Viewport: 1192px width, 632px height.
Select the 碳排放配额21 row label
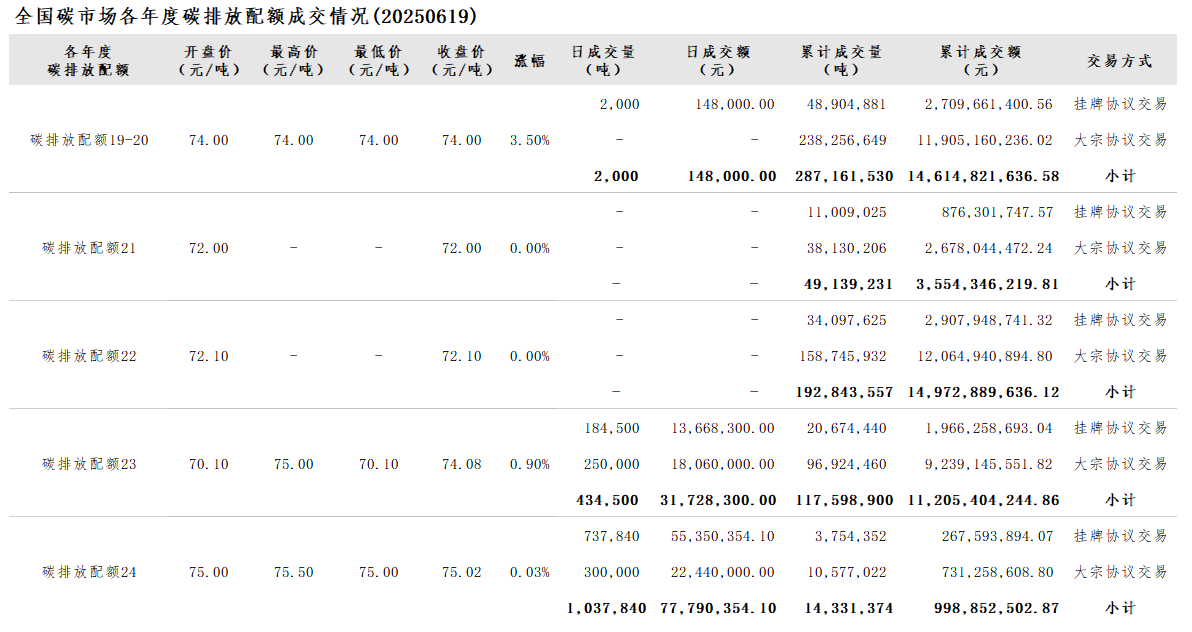coord(89,248)
